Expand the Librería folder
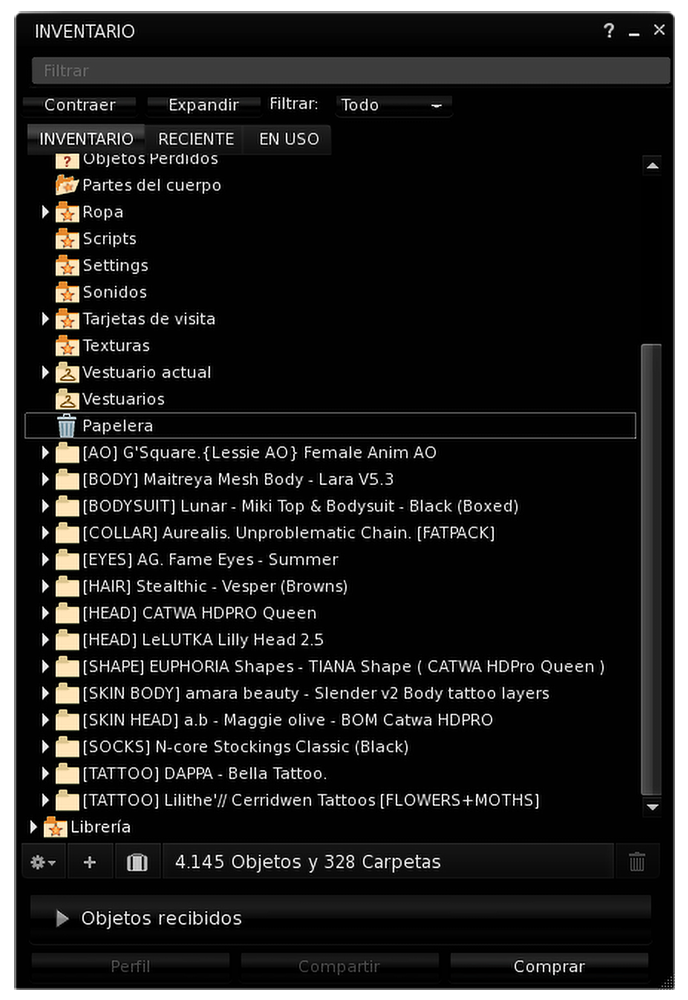Image resolution: width=688 pixels, height=1000 pixels. (x=34, y=827)
